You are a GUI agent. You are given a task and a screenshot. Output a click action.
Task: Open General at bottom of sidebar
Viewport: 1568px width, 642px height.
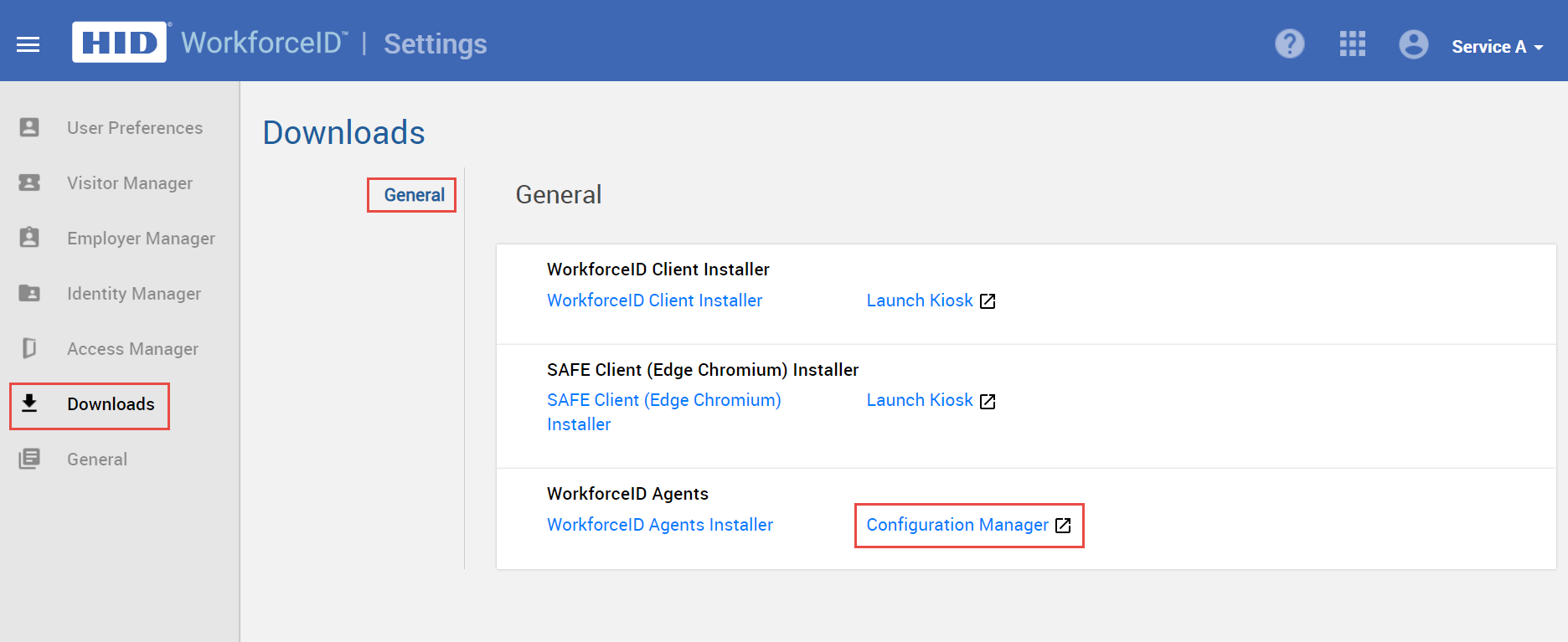pyautogui.click(x=97, y=460)
